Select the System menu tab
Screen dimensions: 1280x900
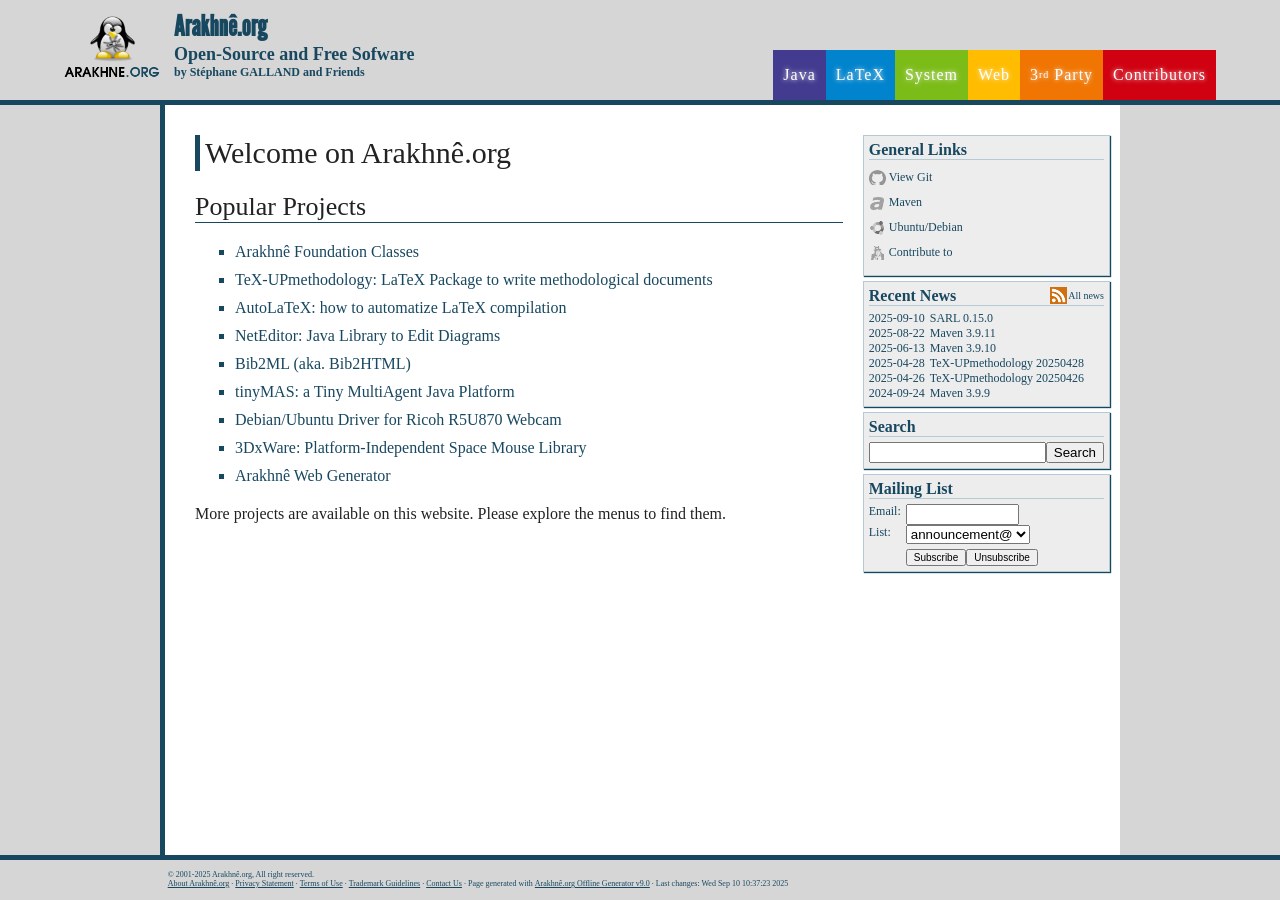pyautogui.click(x=931, y=75)
